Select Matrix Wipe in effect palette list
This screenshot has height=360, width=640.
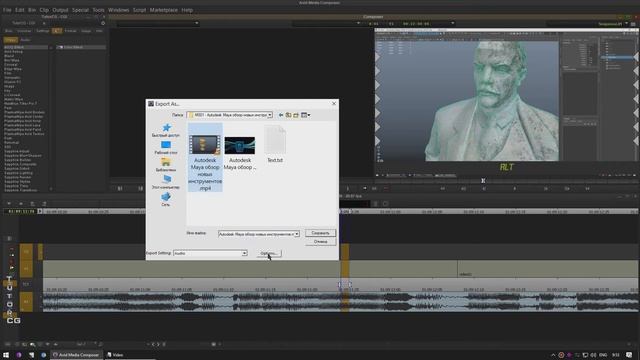(x=13, y=99)
